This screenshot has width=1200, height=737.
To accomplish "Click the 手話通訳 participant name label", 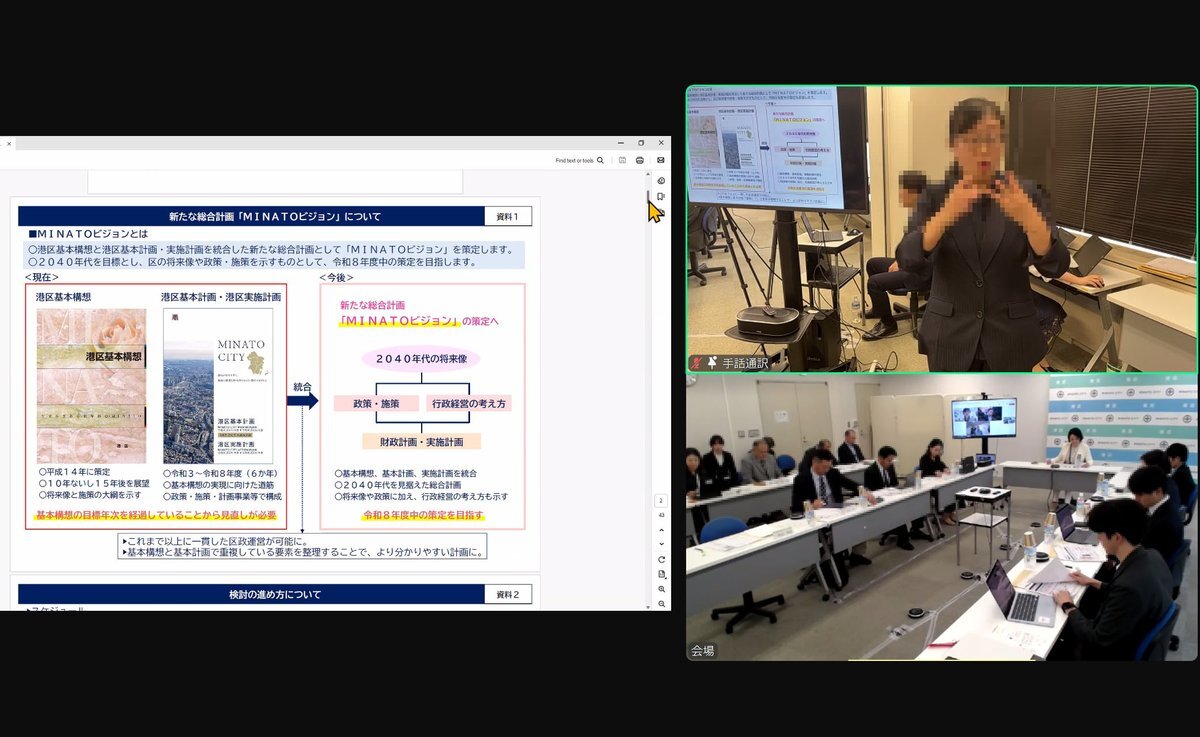I will (x=744, y=363).
